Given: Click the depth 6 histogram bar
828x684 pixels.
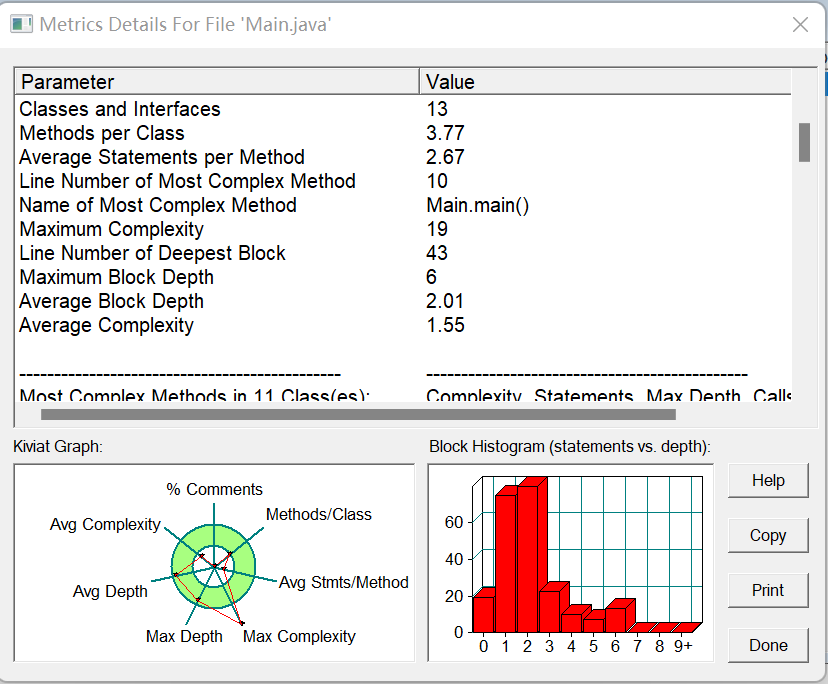Looking at the screenshot, I should point(616,619).
